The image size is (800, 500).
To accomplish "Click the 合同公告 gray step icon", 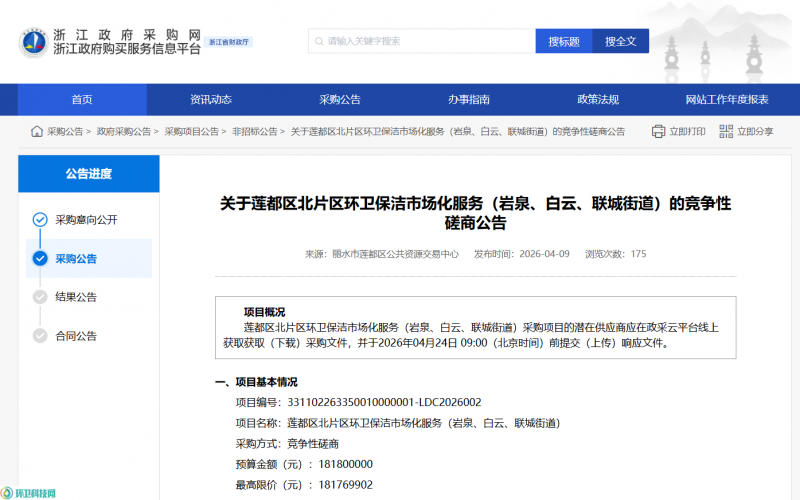I will coord(40,336).
